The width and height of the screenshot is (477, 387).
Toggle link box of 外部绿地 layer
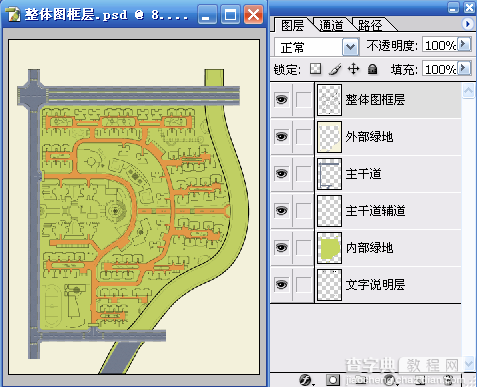click(303, 137)
